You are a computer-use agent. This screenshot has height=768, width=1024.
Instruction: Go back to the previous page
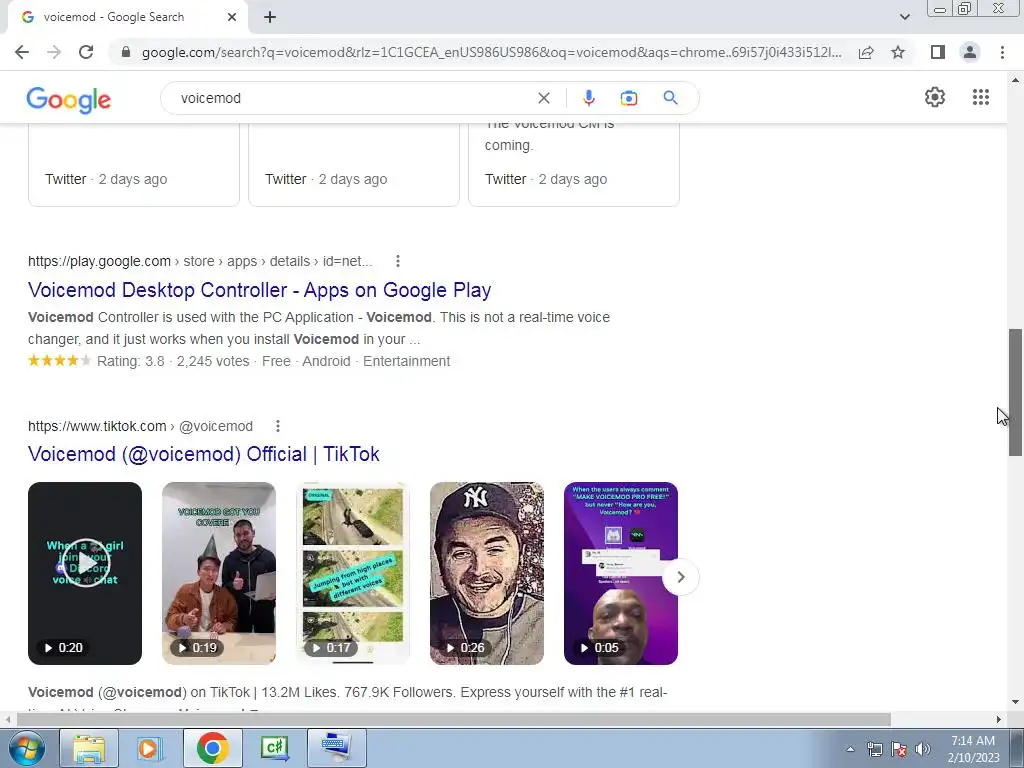point(22,52)
